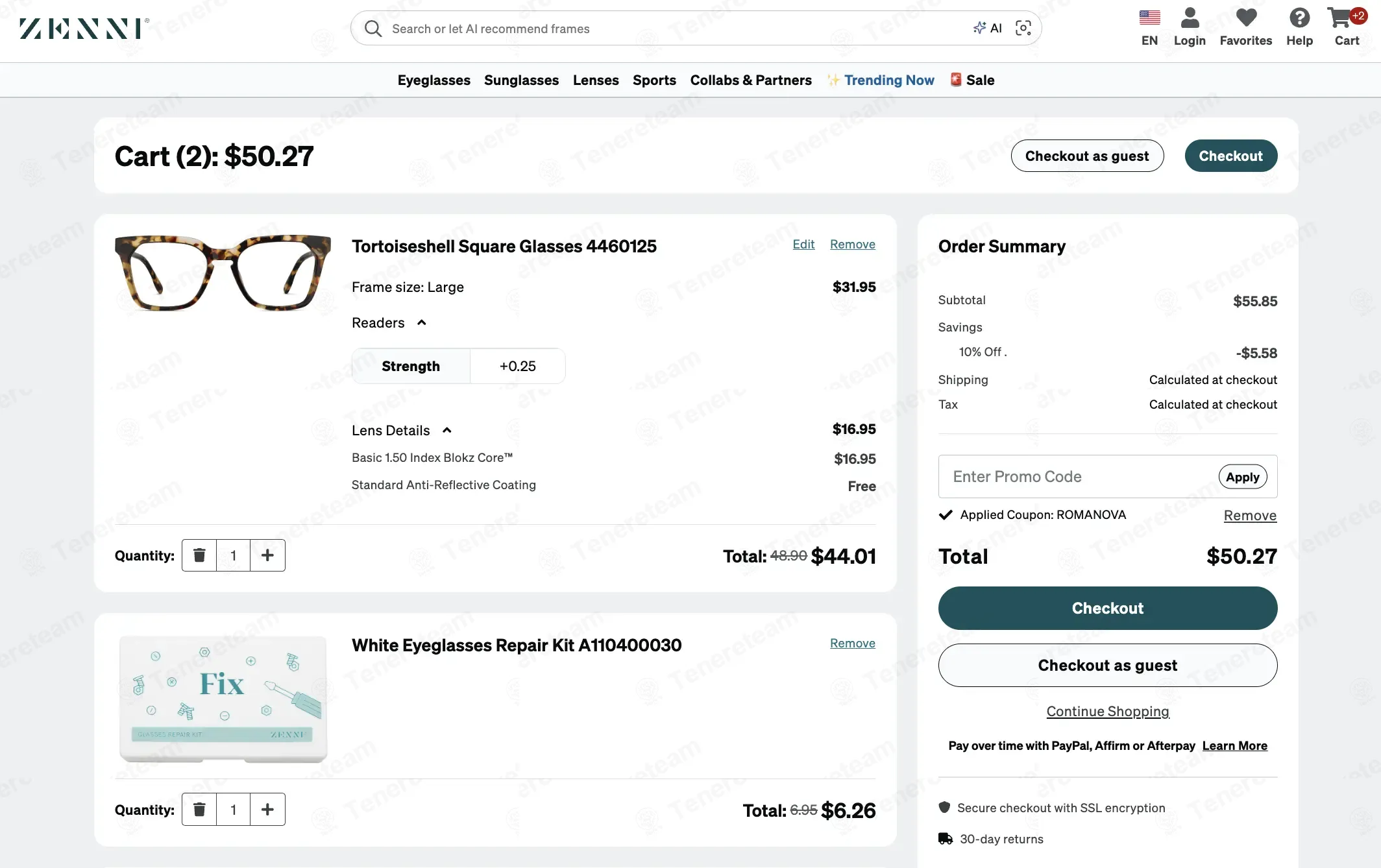The image size is (1381, 868).
Task: Open the Sunglasses menu
Action: (x=521, y=80)
